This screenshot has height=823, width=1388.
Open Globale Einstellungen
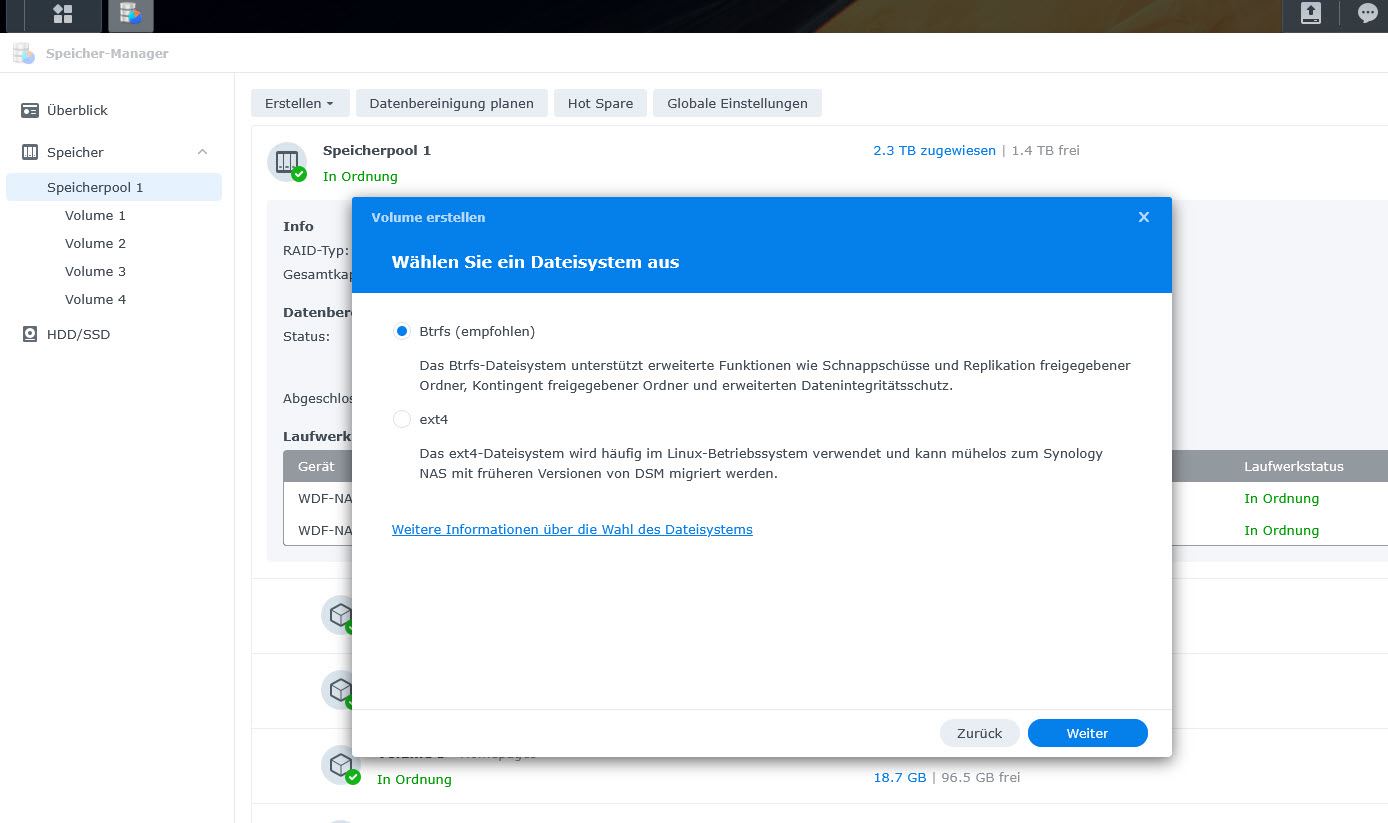click(x=737, y=103)
